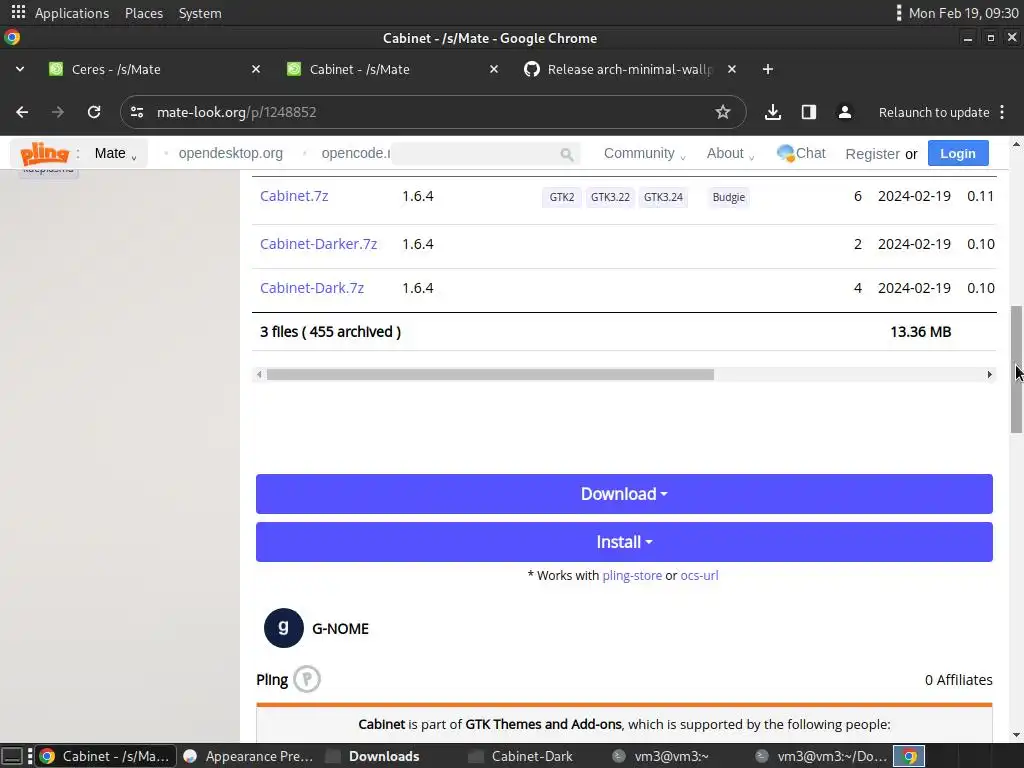The width and height of the screenshot is (1024, 768).
Task: Select the GTK2 tag
Action: [x=562, y=197]
